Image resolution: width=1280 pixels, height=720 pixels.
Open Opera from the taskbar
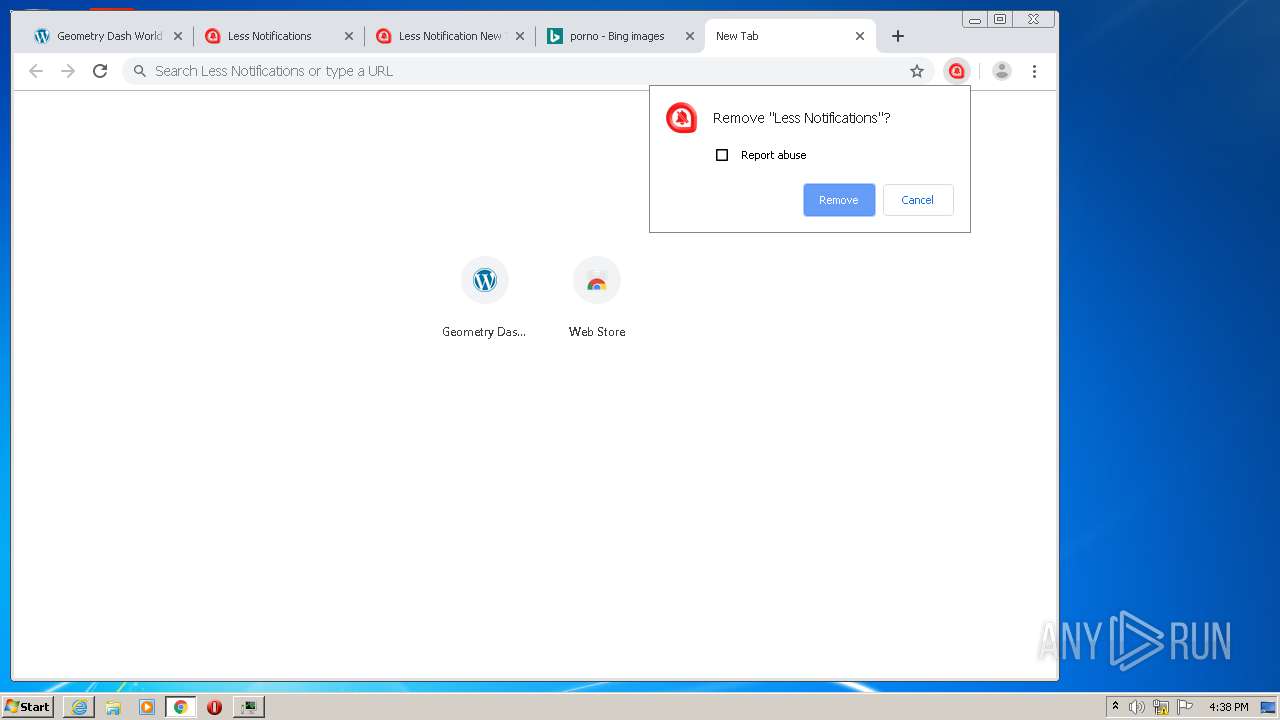click(x=214, y=707)
